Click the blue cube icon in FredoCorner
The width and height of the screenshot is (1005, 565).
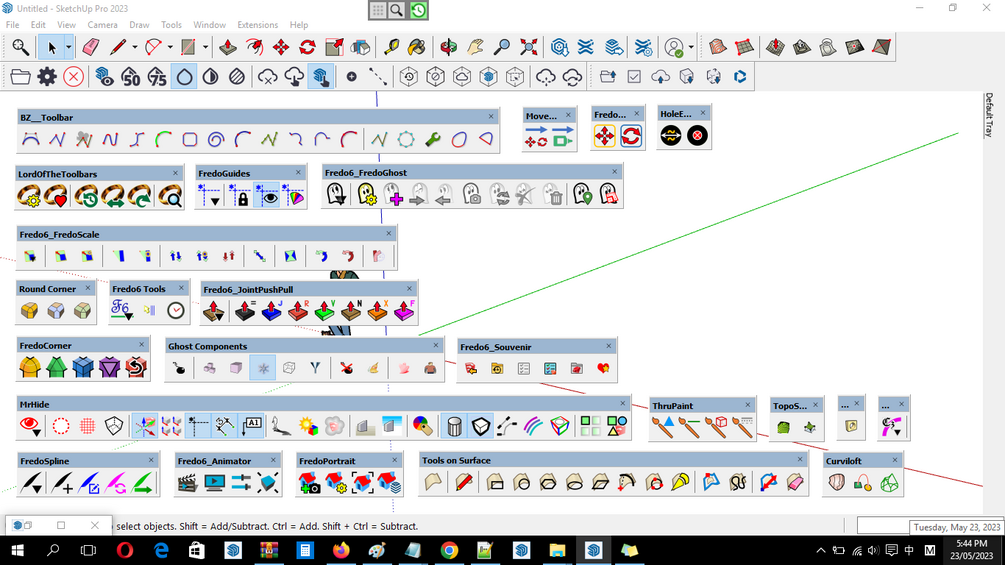83,368
